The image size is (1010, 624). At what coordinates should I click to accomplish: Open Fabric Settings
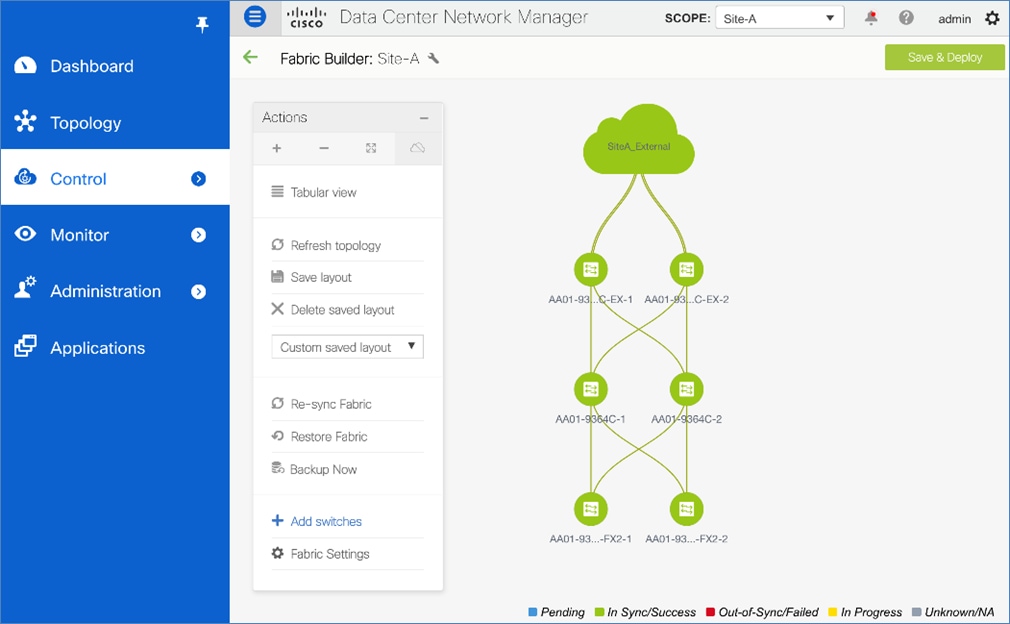pyautogui.click(x=320, y=554)
